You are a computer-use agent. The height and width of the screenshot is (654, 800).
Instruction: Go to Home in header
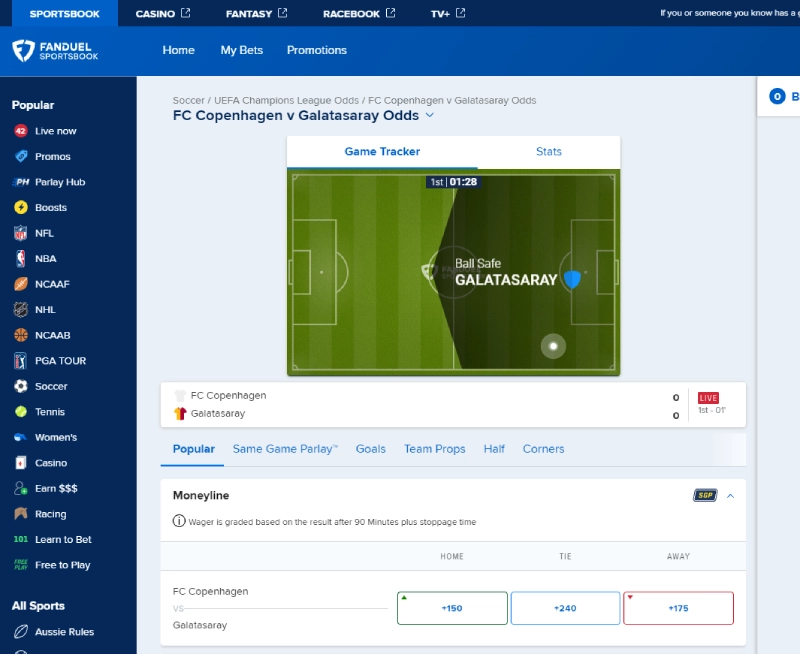179,50
